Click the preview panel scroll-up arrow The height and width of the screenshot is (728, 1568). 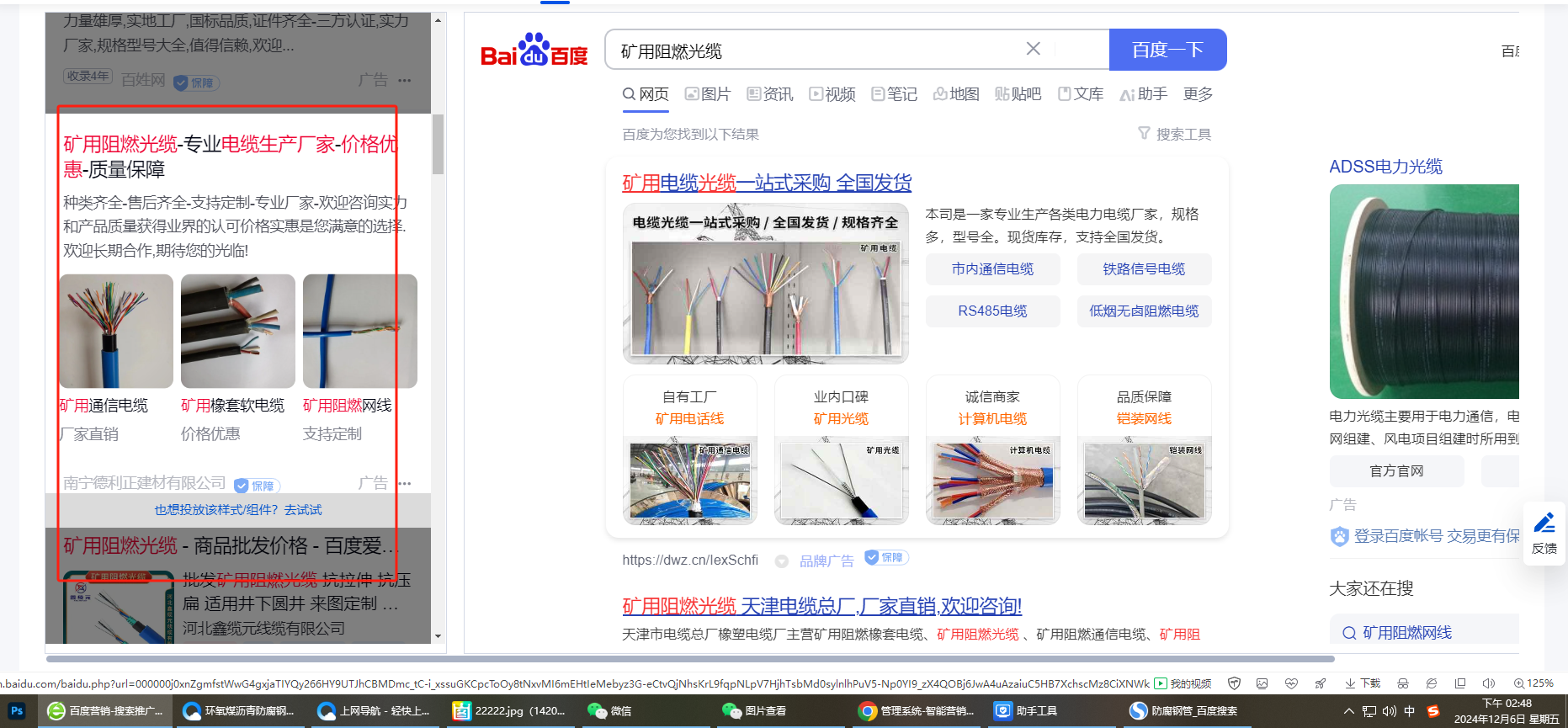[438, 20]
